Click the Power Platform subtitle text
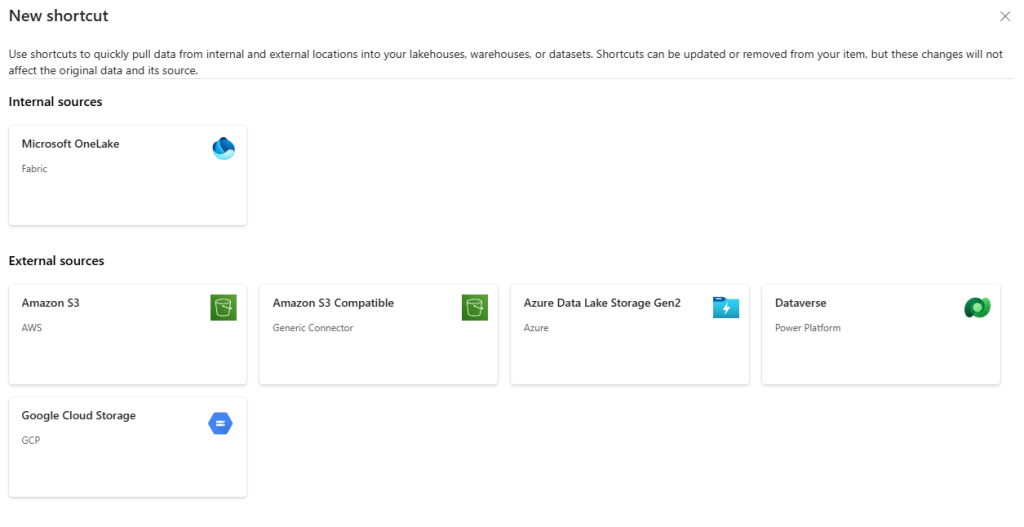1024x527 pixels. pyautogui.click(x=807, y=328)
